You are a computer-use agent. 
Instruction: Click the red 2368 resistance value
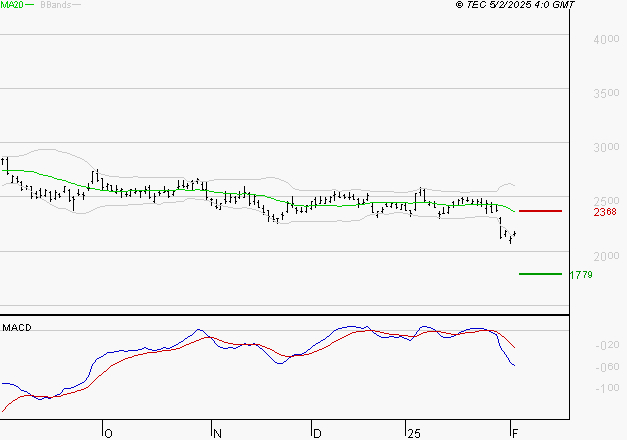click(x=605, y=212)
